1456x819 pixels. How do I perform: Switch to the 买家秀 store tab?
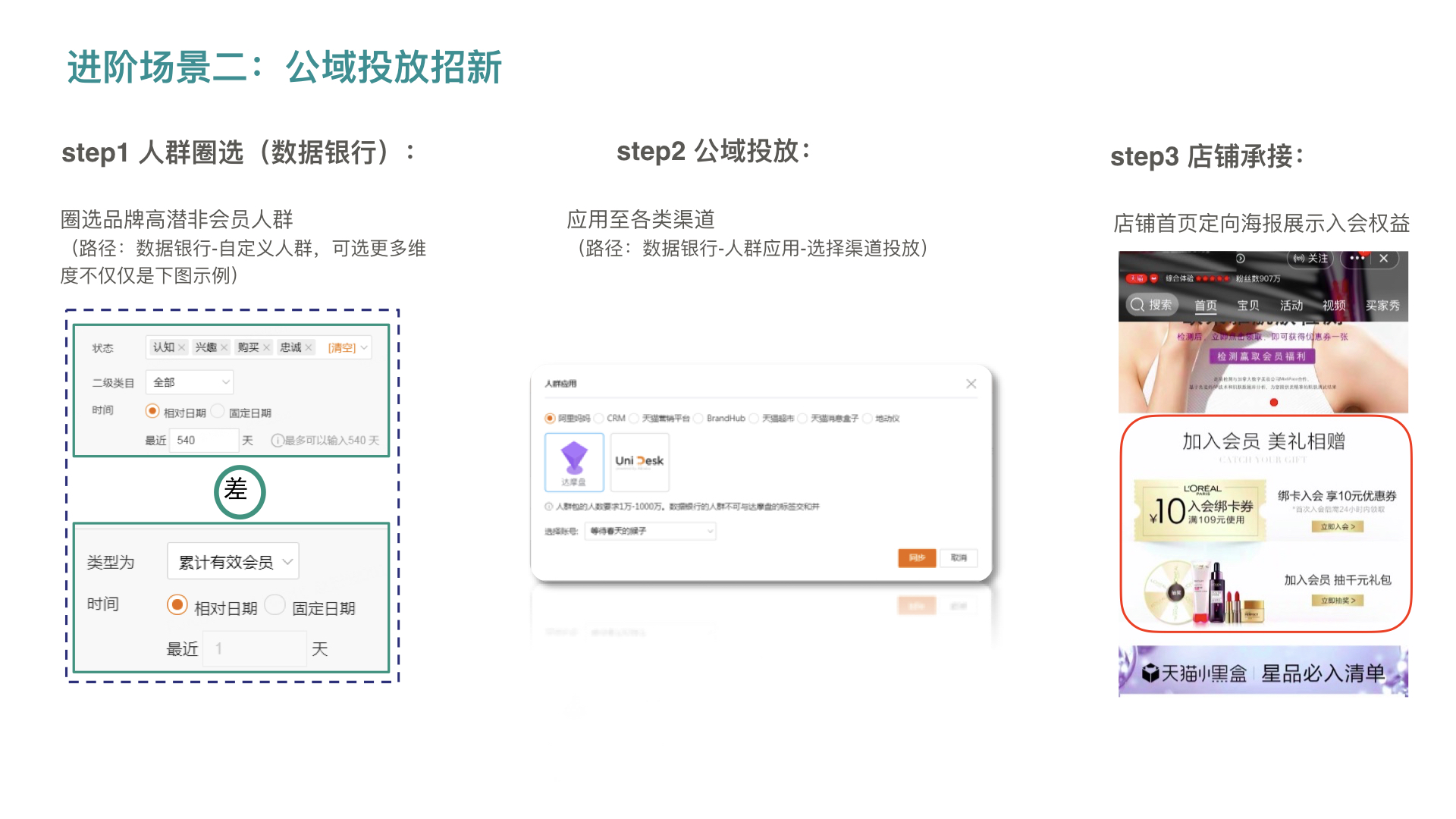click(x=1382, y=305)
